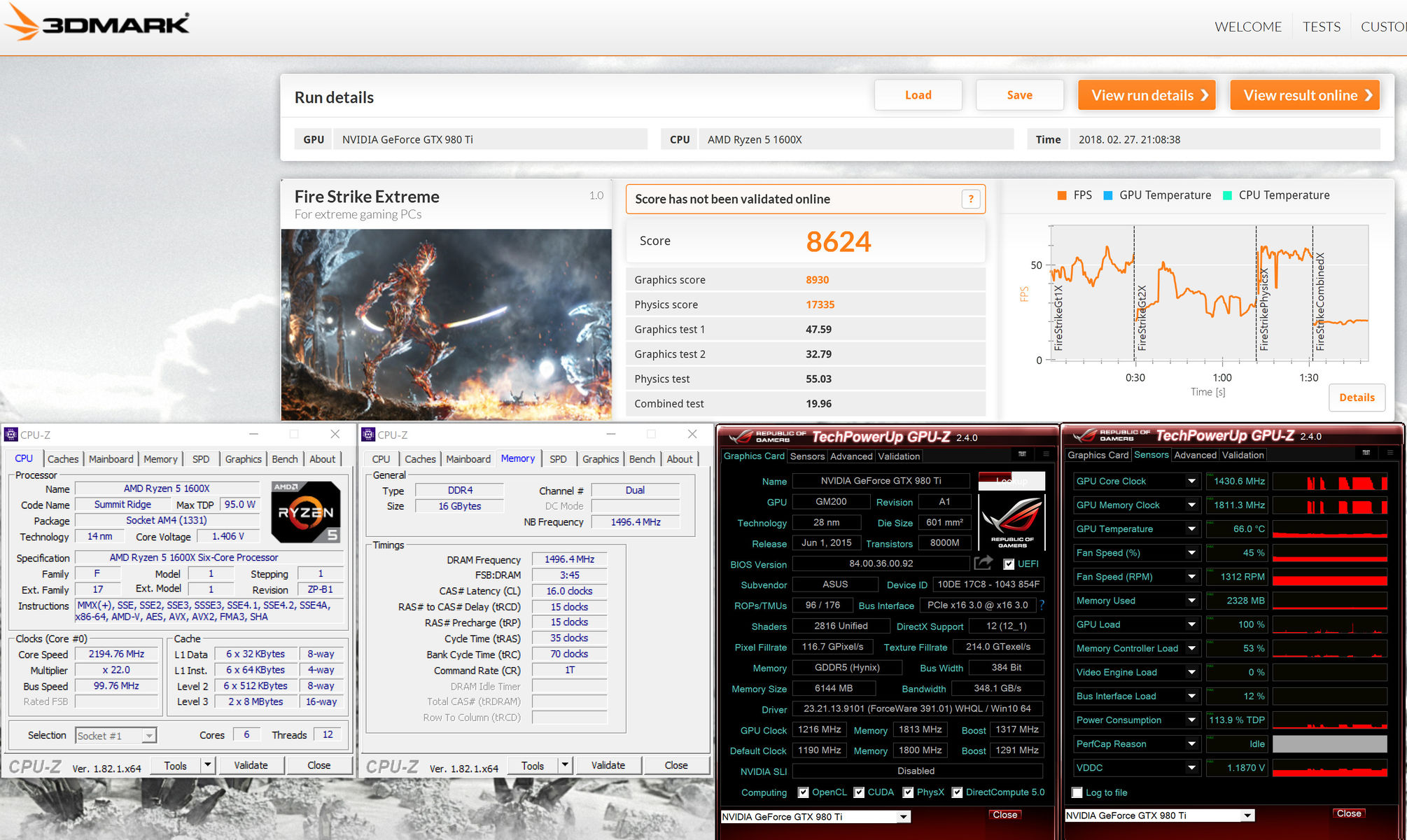Open TESTS in 3DMark top menu

[1321, 27]
